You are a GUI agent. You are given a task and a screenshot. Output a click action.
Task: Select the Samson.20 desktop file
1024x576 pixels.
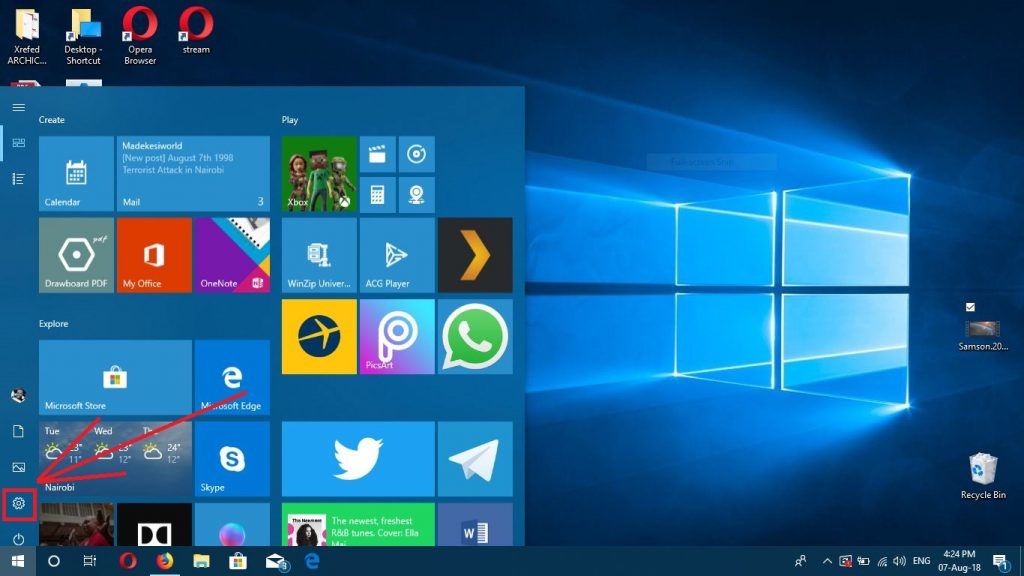click(983, 336)
